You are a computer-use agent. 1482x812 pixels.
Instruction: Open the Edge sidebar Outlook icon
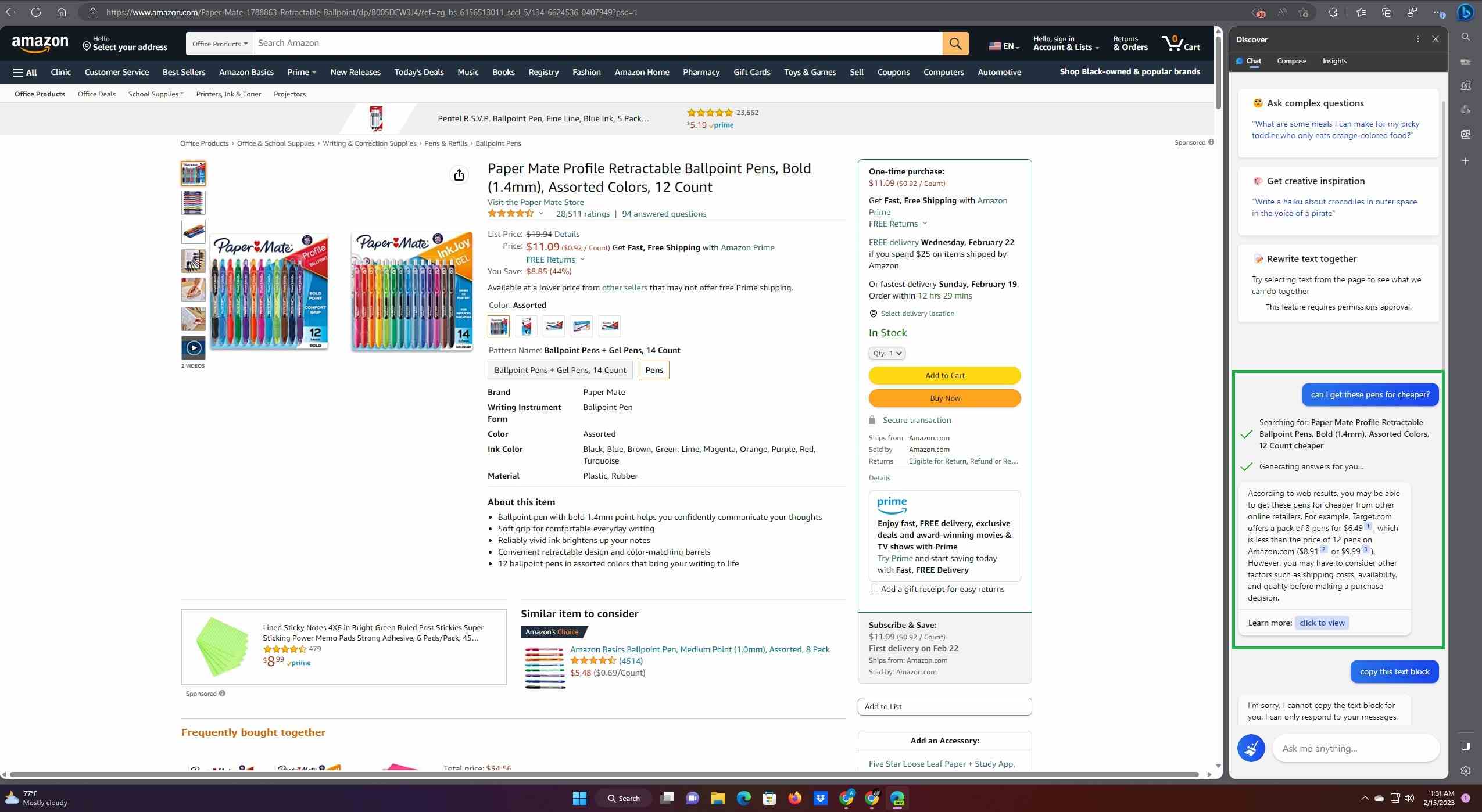click(x=1465, y=134)
